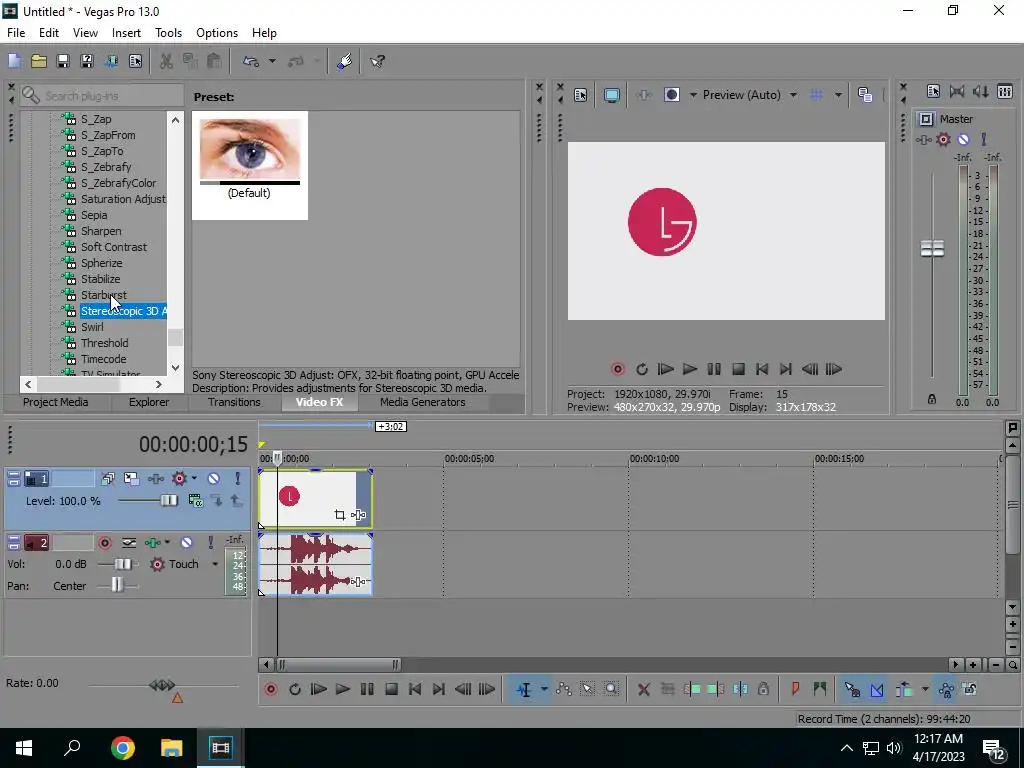The height and width of the screenshot is (768, 1024).
Task: Switch to the Project Media tab
Action: click(56, 402)
